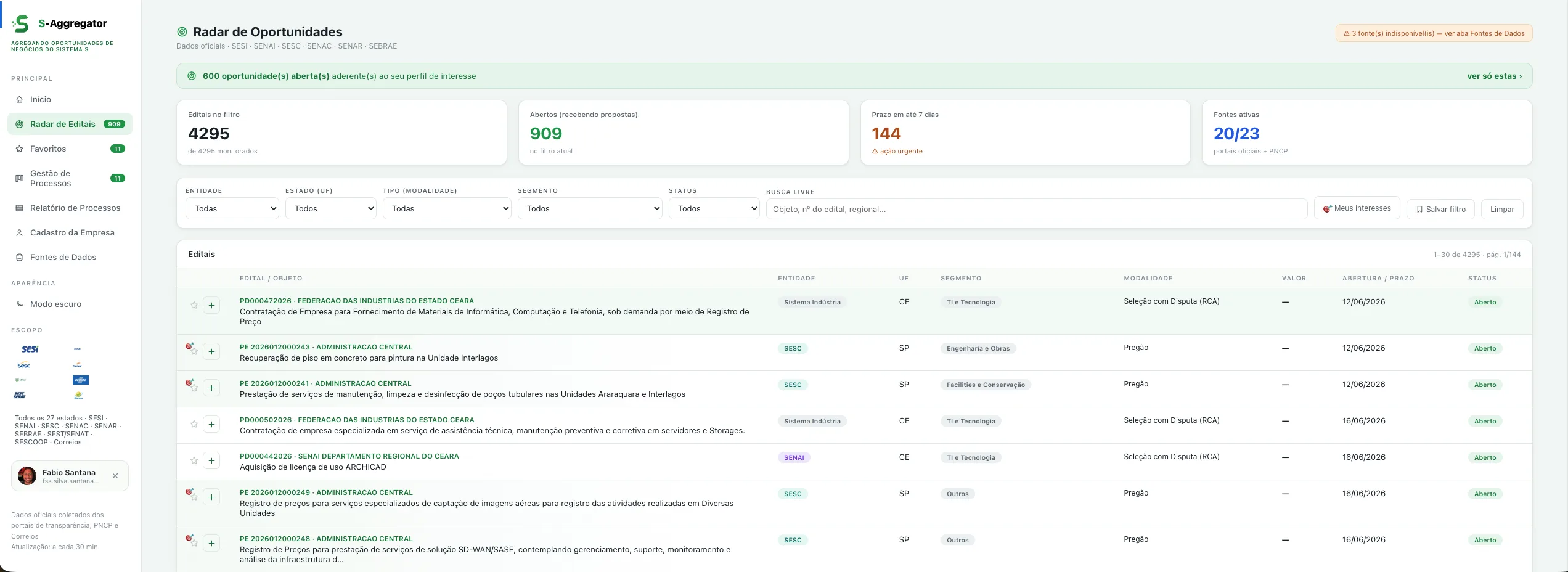
Task: Click the home icon beside Início
Action: (19, 99)
